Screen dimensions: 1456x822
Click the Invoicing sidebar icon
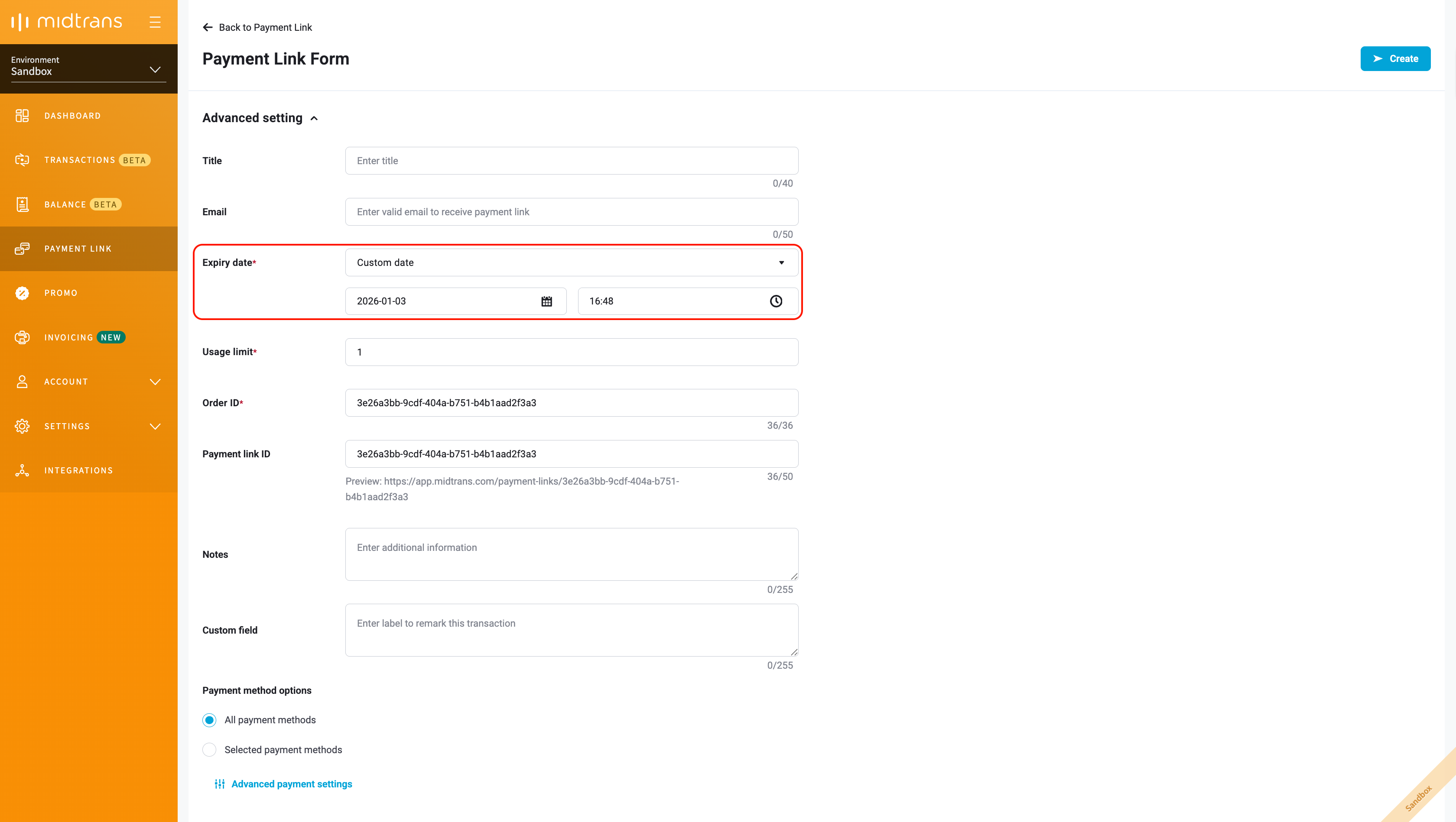(x=22, y=337)
